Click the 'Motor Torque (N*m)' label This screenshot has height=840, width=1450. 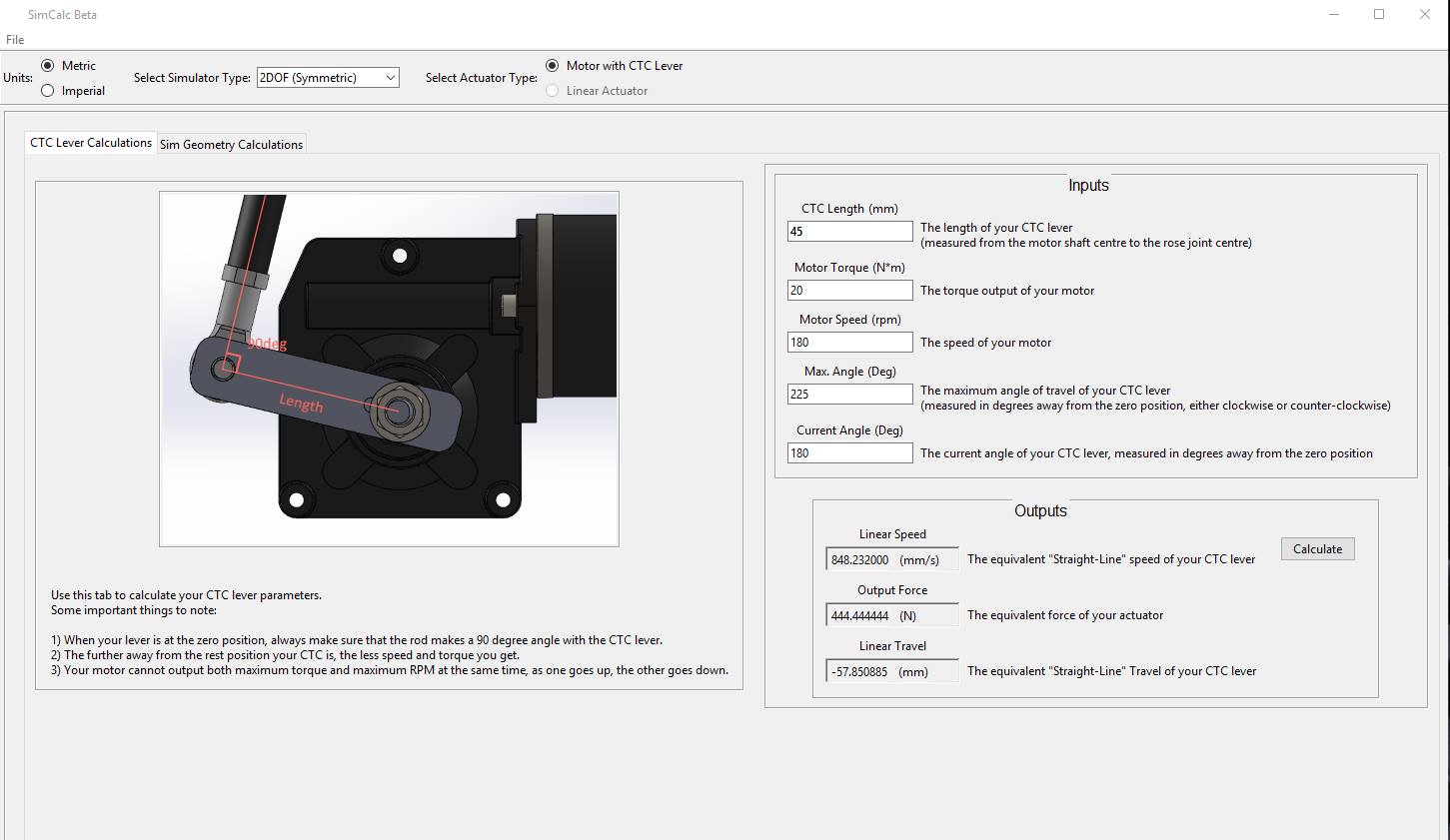coord(849,268)
